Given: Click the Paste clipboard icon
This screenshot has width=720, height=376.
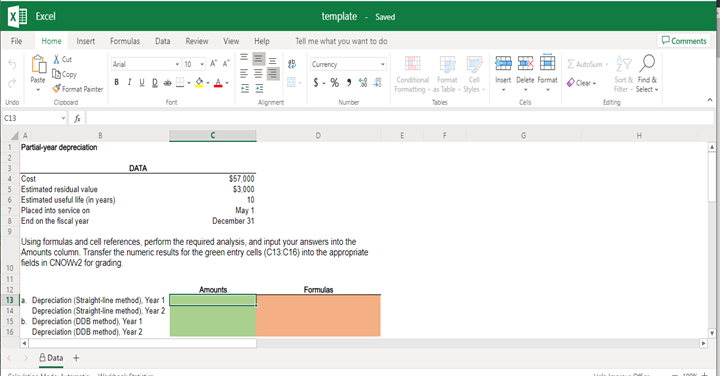Looking at the screenshot, I should (x=38, y=64).
